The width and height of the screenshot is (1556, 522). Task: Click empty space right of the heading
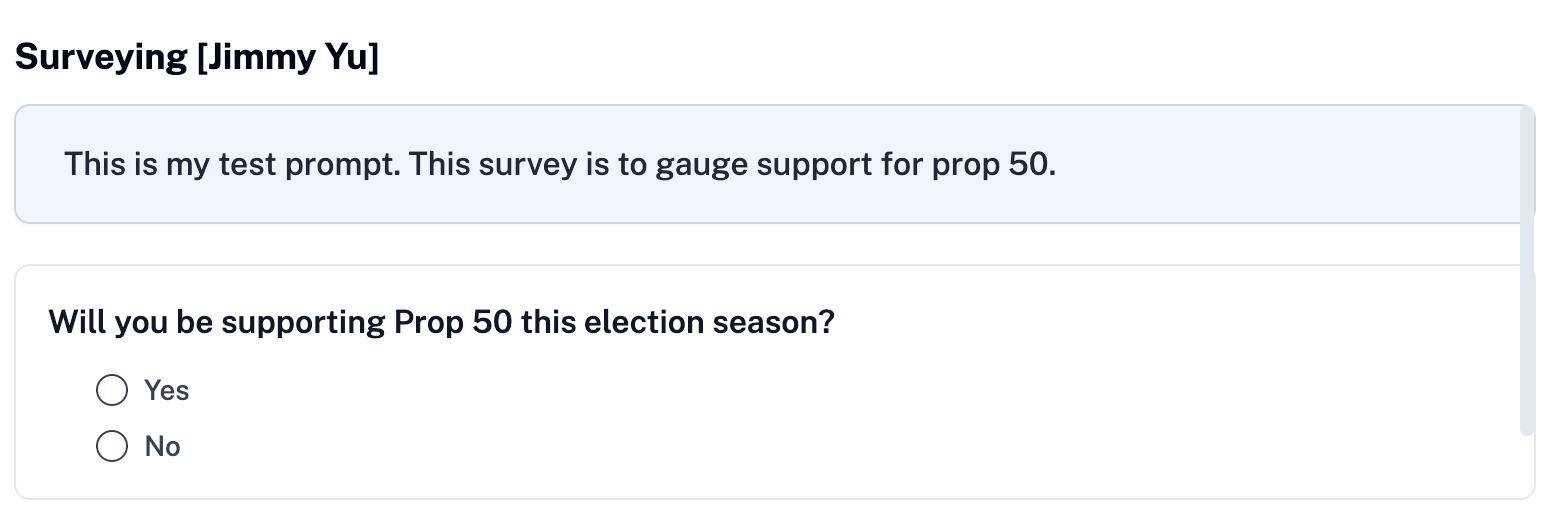pyautogui.click(x=900, y=58)
